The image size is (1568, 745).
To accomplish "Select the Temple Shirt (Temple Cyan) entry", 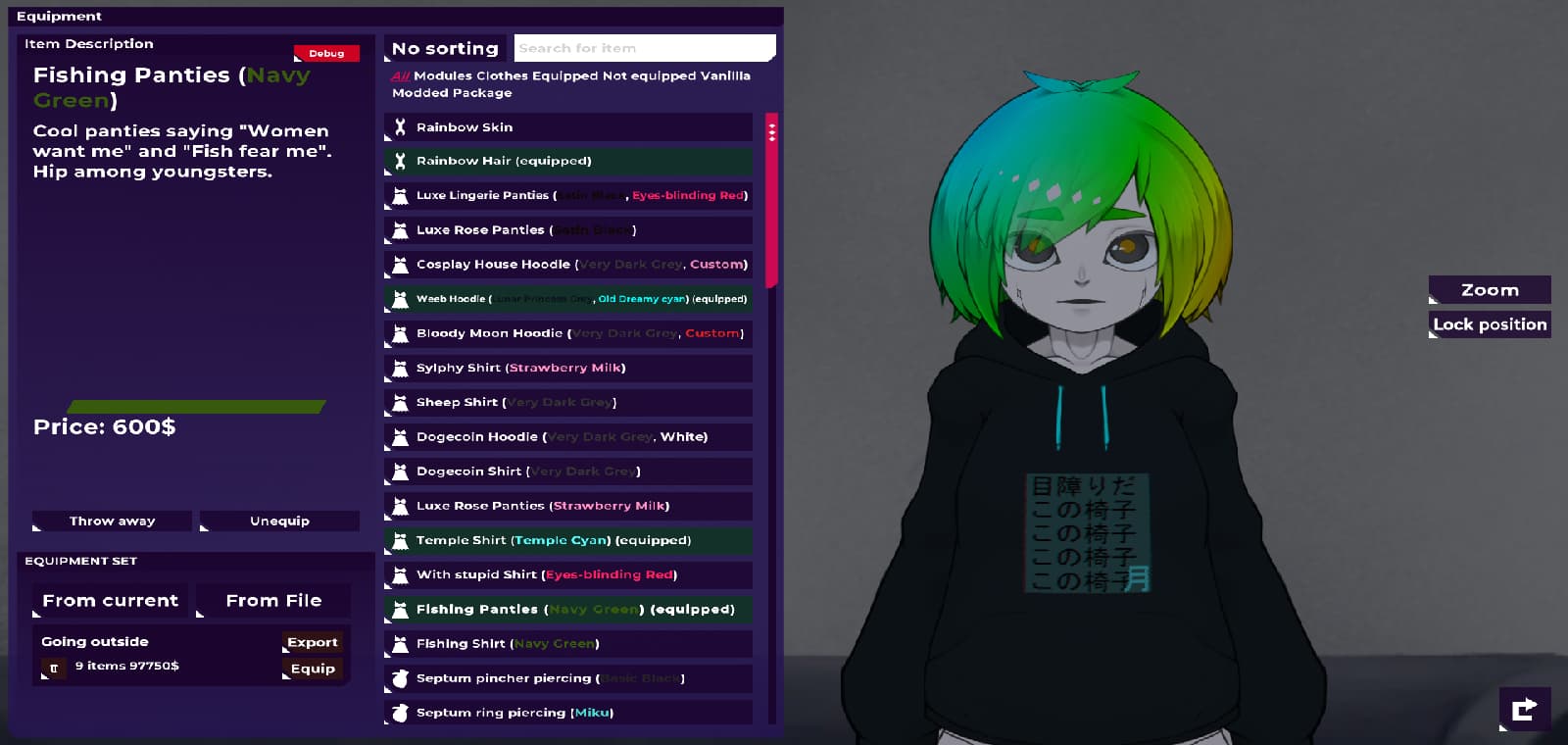I will [568, 540].
